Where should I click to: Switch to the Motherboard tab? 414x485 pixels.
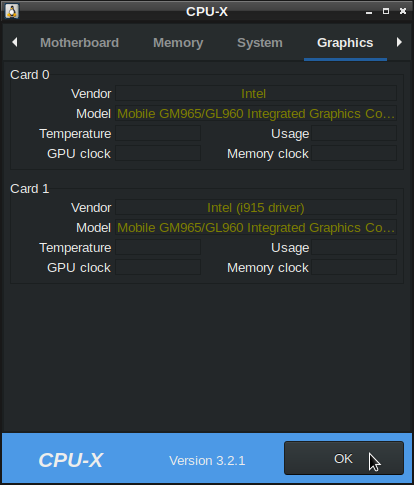click(x=80, y=43)
